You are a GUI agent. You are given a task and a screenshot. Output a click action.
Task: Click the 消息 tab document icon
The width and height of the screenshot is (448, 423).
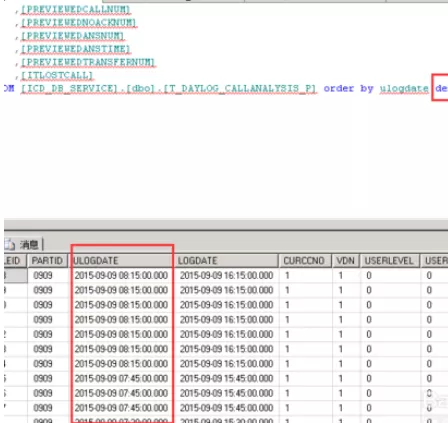(10, 245)
